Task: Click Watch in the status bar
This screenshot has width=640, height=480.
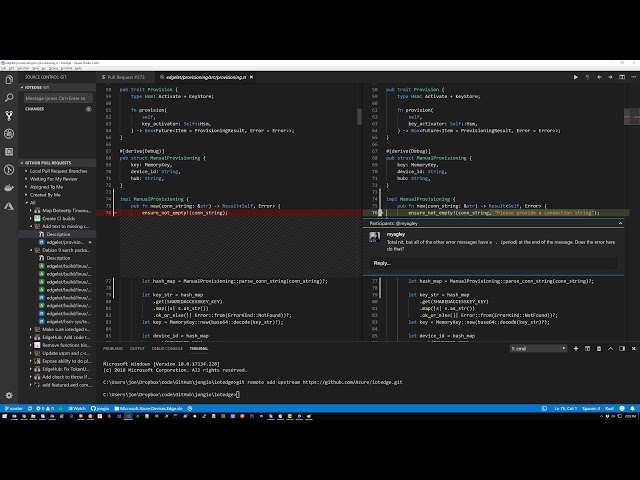Action: [77, 408]
